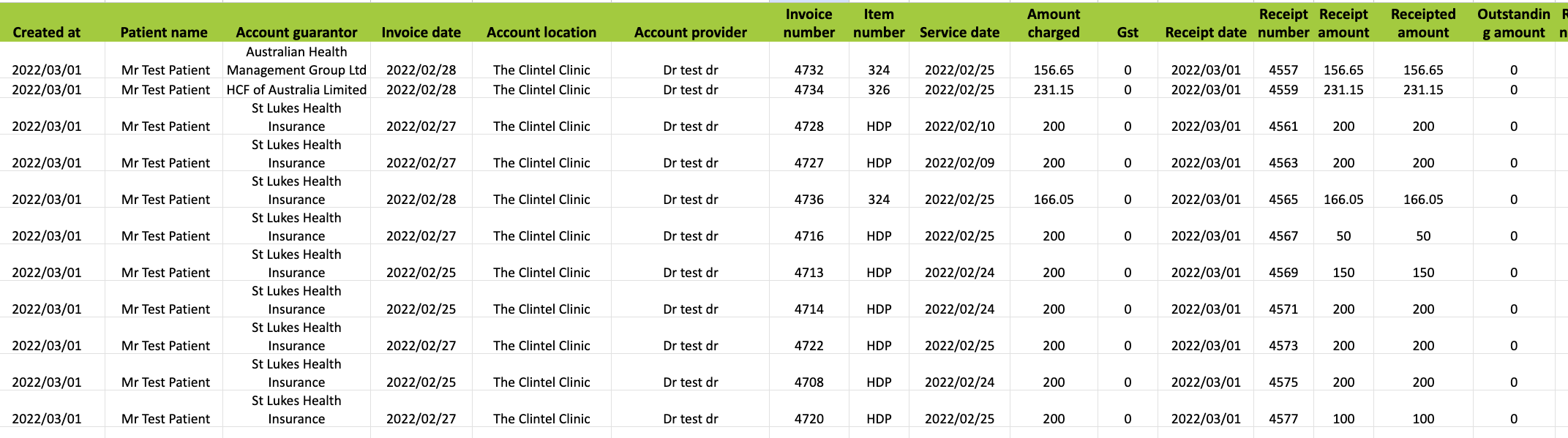The image size is (1568, 438).
Task: Click invoice number 4732 cell
Action: click(x=809, y=70)
